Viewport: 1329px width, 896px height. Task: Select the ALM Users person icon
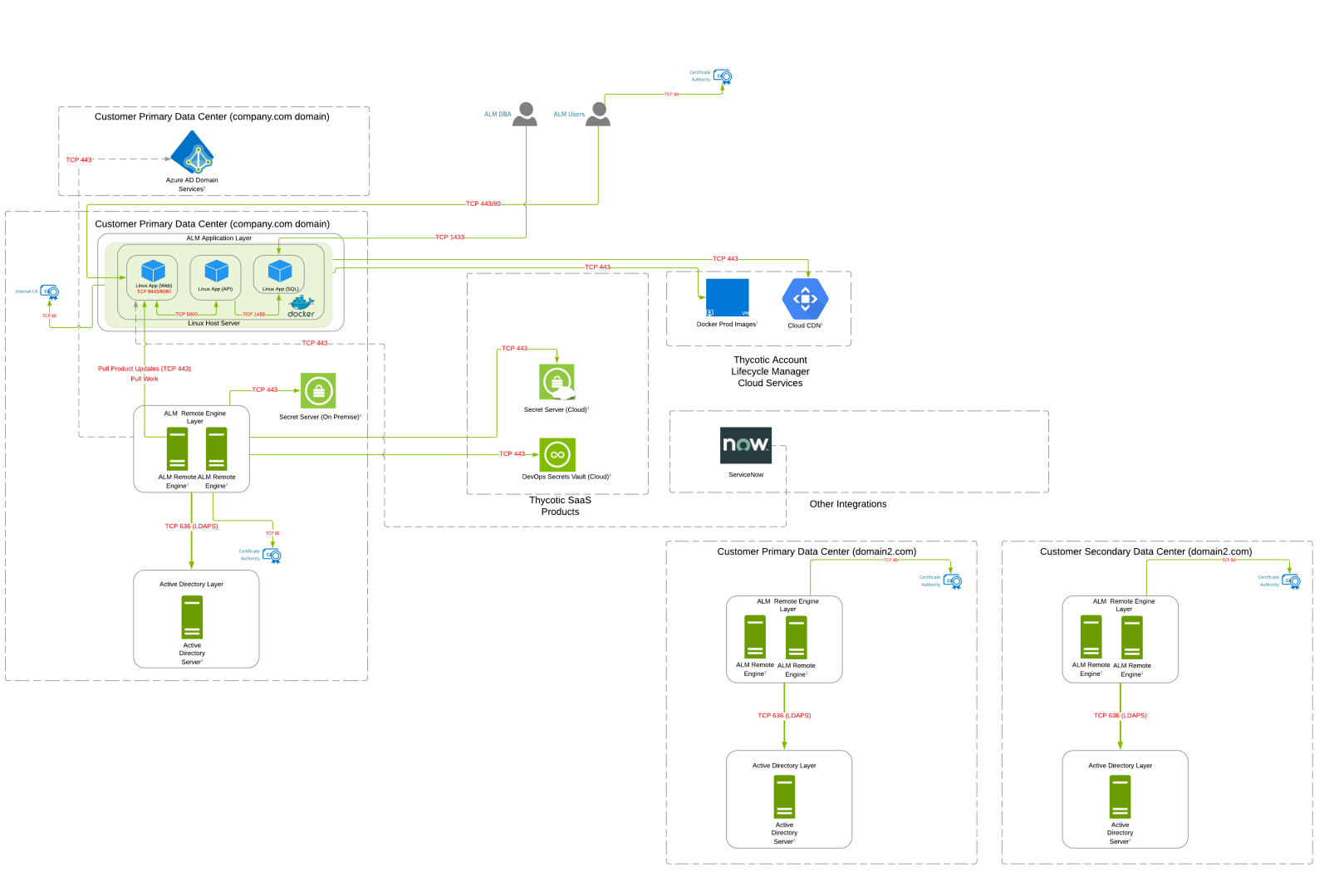point(598,115)
